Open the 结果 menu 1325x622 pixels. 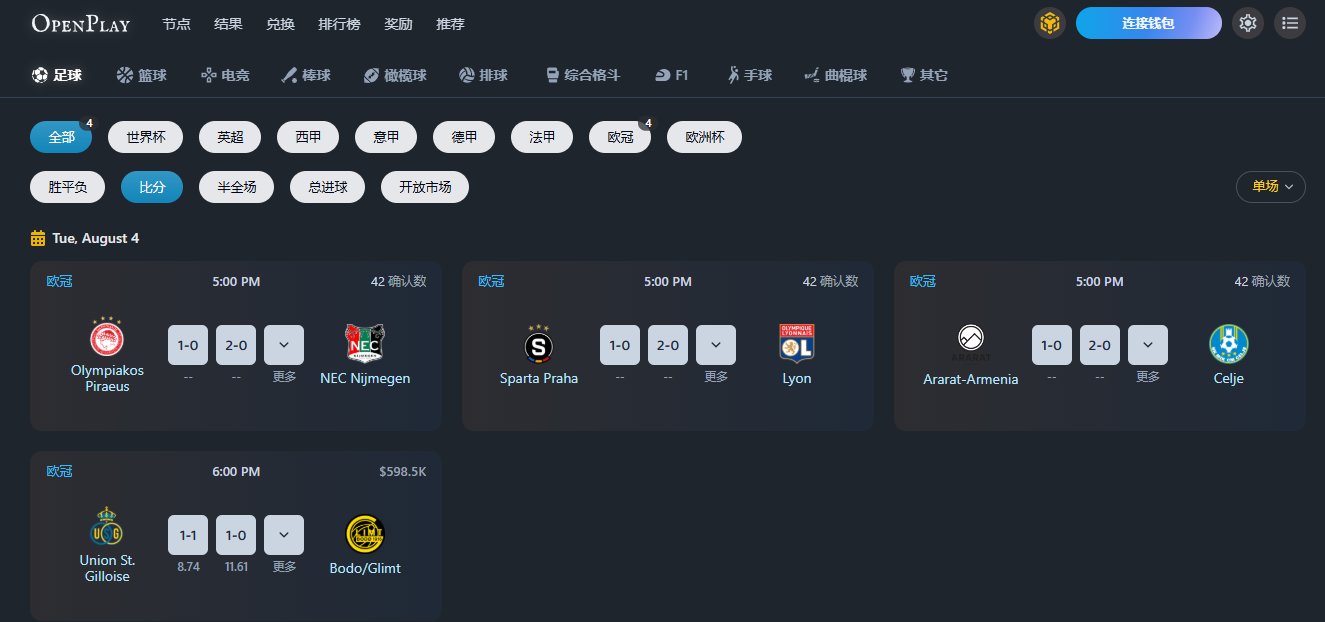[x=228, y=24]
